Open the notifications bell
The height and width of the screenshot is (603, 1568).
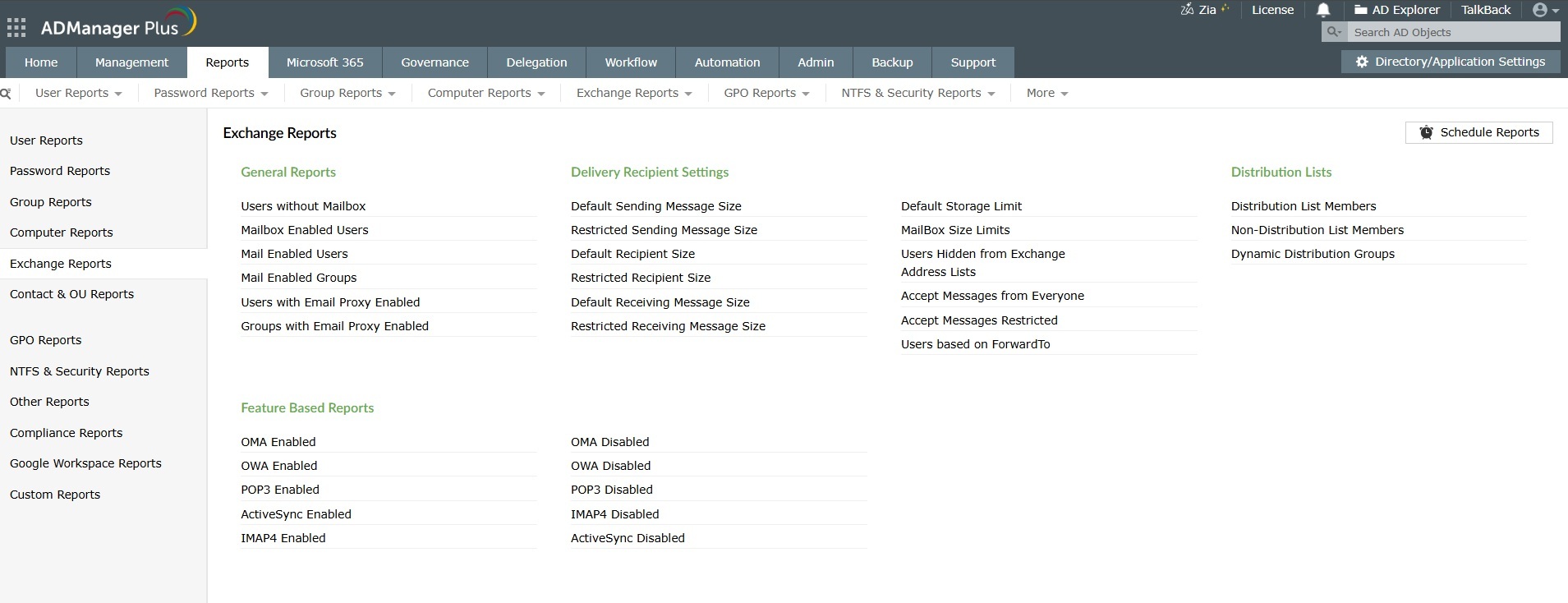pyautogui.click(x=1323, y=10)
